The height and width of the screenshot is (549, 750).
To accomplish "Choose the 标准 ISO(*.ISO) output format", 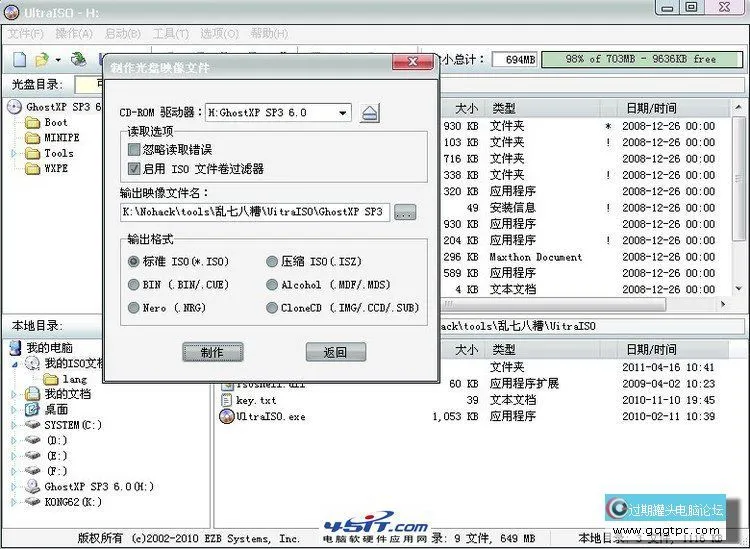I will (133, 262).
